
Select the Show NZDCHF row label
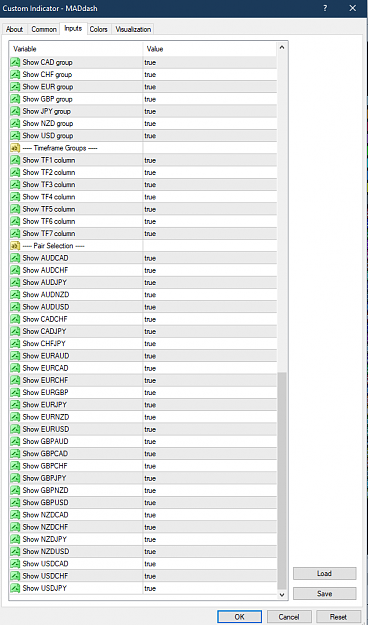[x=45, y=527]
